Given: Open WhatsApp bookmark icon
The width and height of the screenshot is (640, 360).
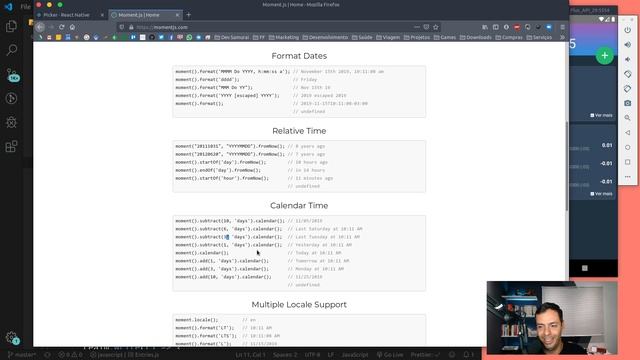Looking at the screenshot, I should 189,37.
